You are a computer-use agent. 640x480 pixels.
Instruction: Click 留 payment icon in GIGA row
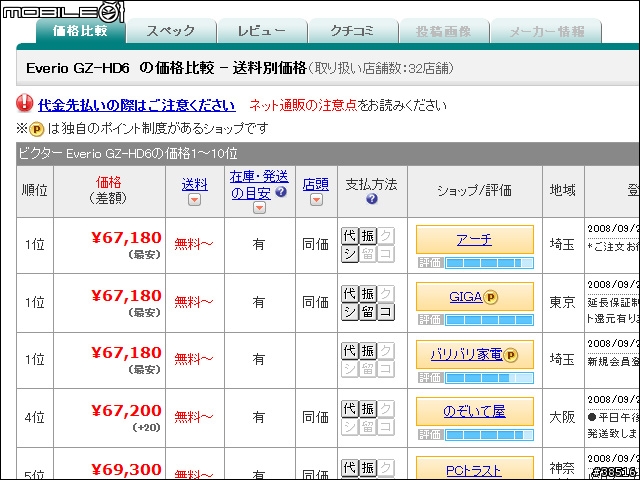[368, 312]
